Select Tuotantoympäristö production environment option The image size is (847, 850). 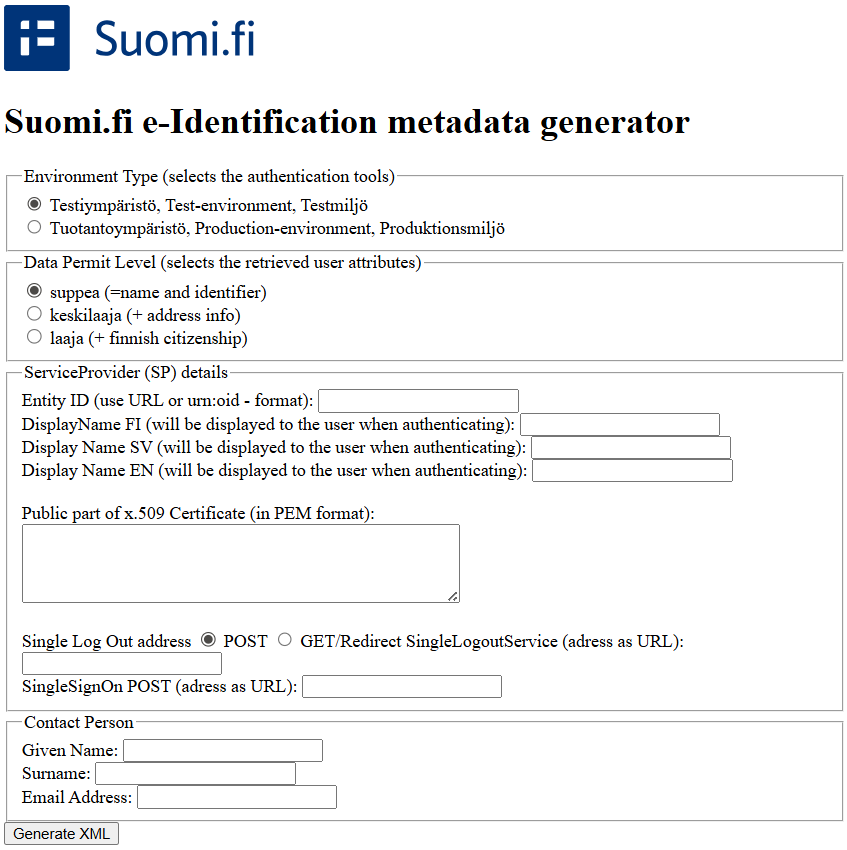click(35, 228)
